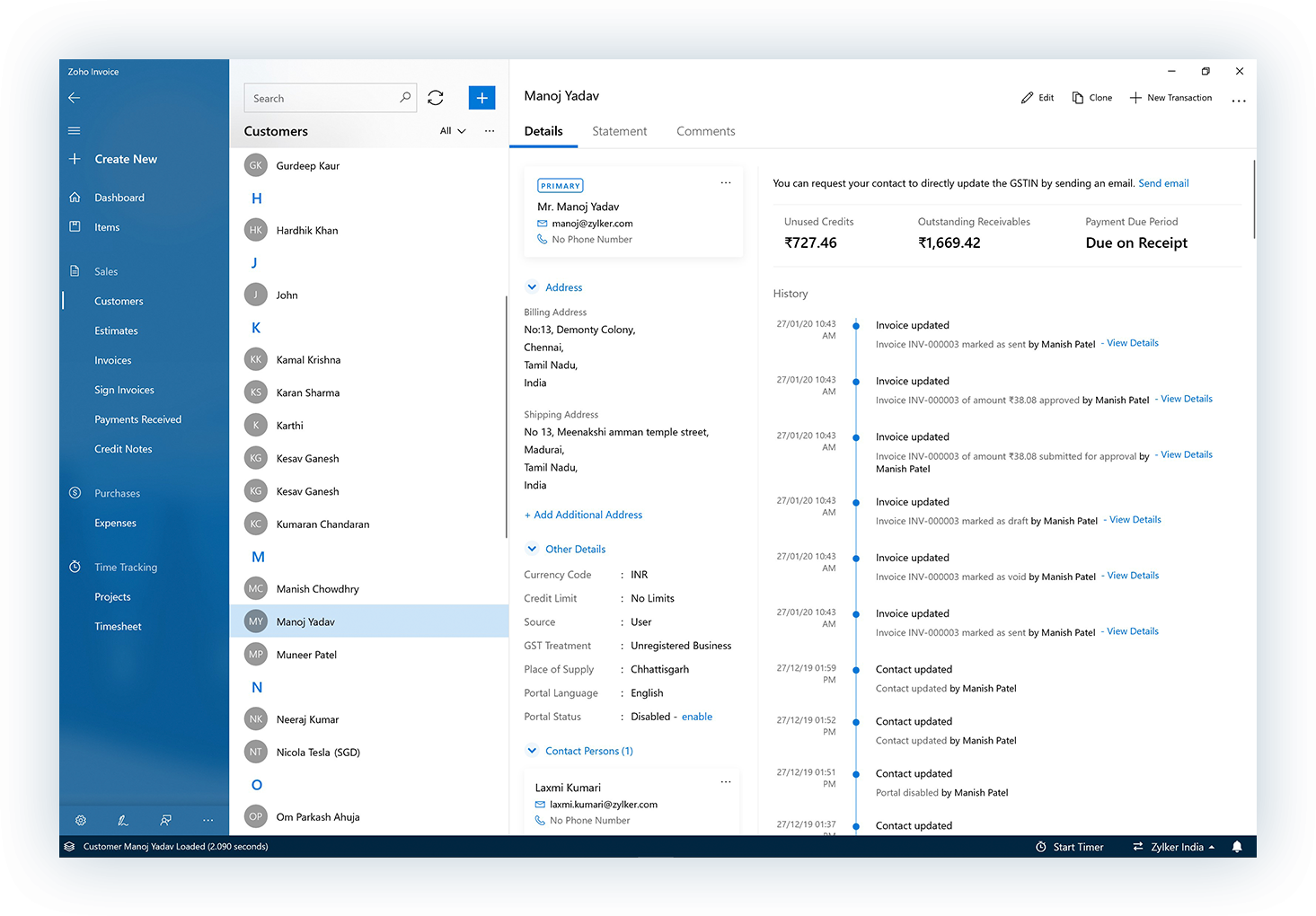Enable the customer portal status
The height and width of the screenshot is (916, 1316).
[x=696, y=716]
